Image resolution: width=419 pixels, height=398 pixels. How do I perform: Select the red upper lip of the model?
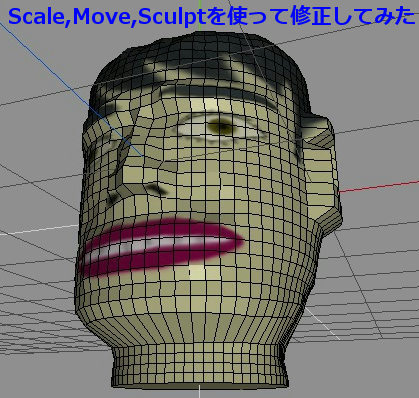[x=160, y=232]
